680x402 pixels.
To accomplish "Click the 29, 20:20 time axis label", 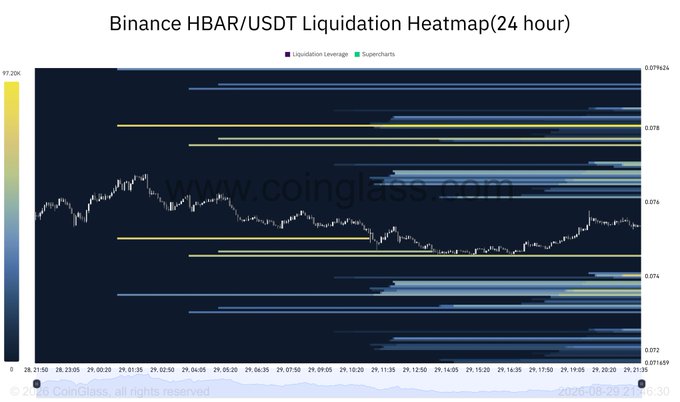I will pos(604,370).
